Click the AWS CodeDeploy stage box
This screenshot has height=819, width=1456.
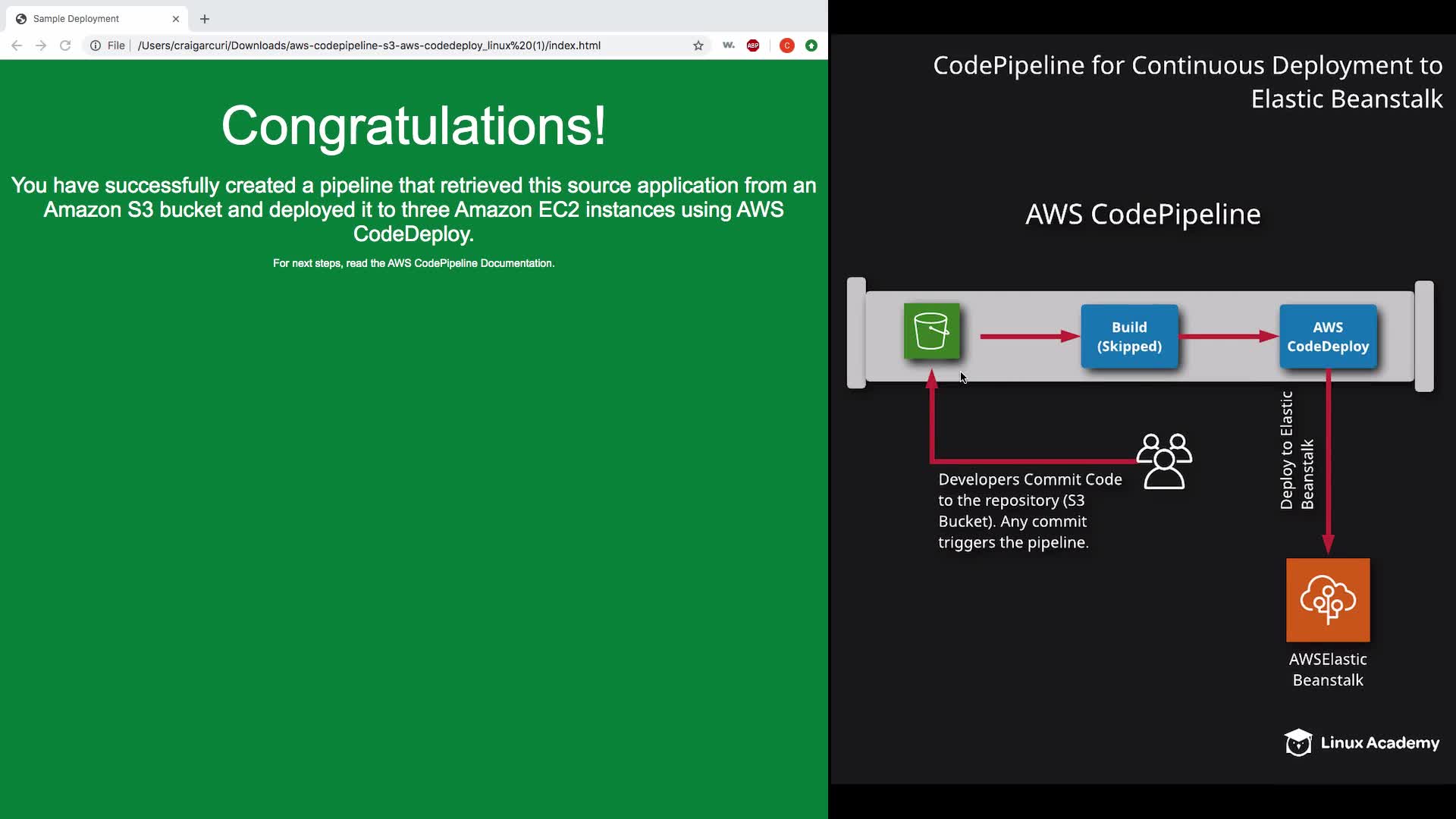[x=1328, y=337]
